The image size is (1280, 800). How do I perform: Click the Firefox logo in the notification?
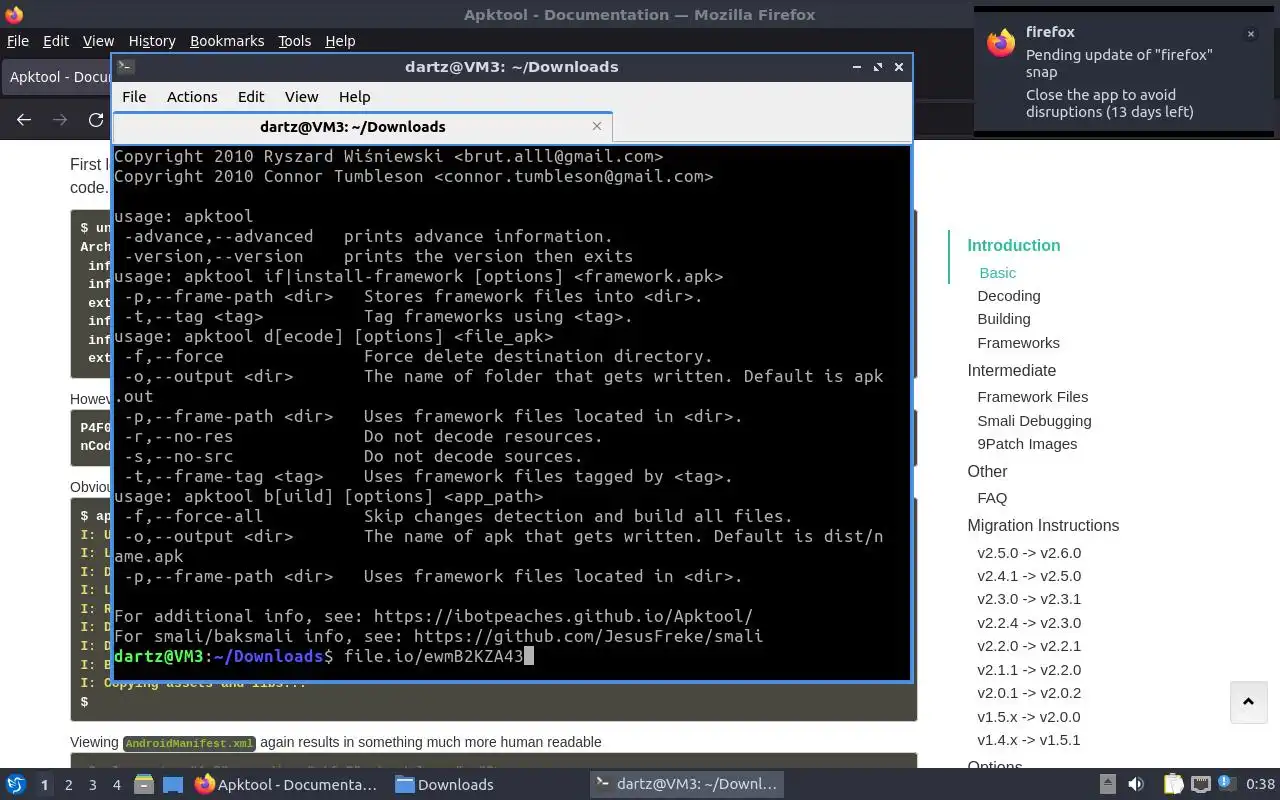[1001, 44]
